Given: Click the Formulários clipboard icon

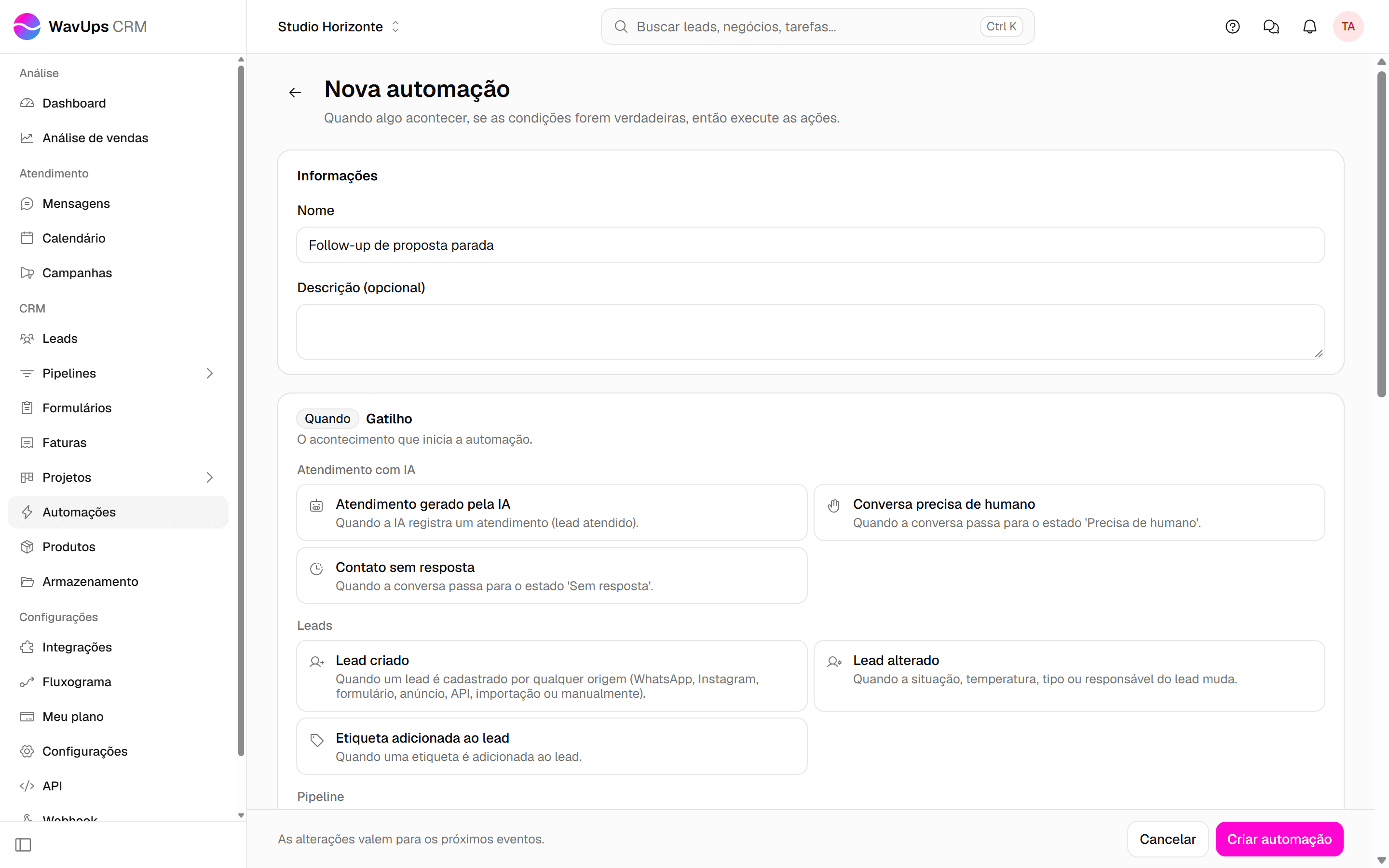Looking at the screenshot, I should (x=27, y=408).
